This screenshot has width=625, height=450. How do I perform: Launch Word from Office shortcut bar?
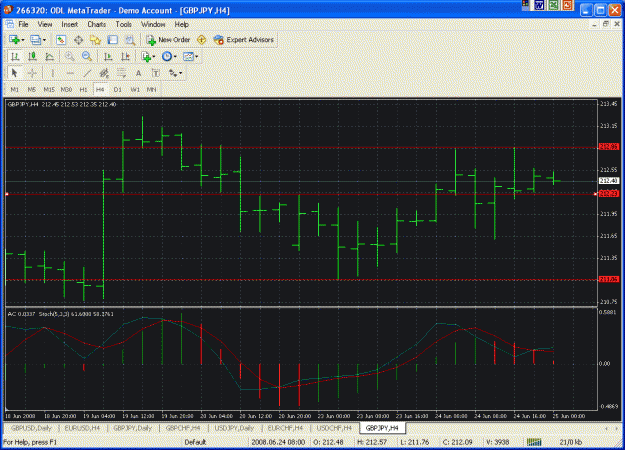pos(539,5)
